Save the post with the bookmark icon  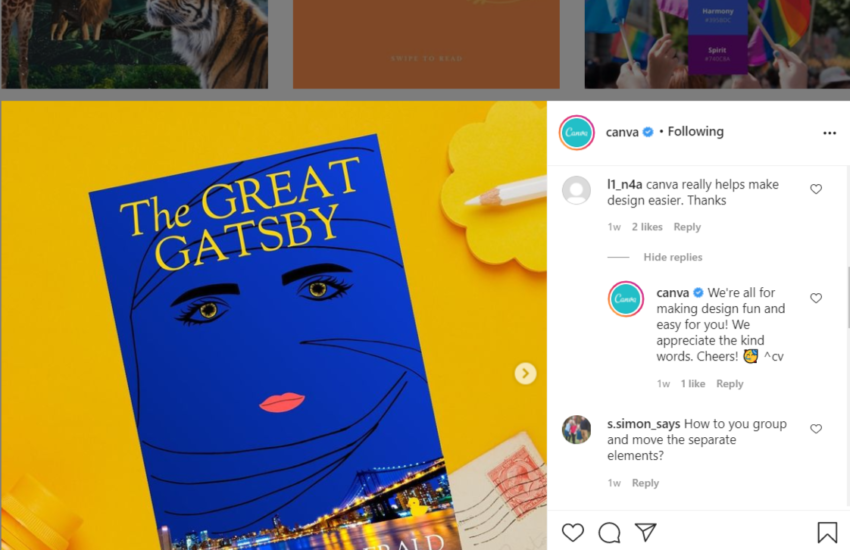[827, 532]
